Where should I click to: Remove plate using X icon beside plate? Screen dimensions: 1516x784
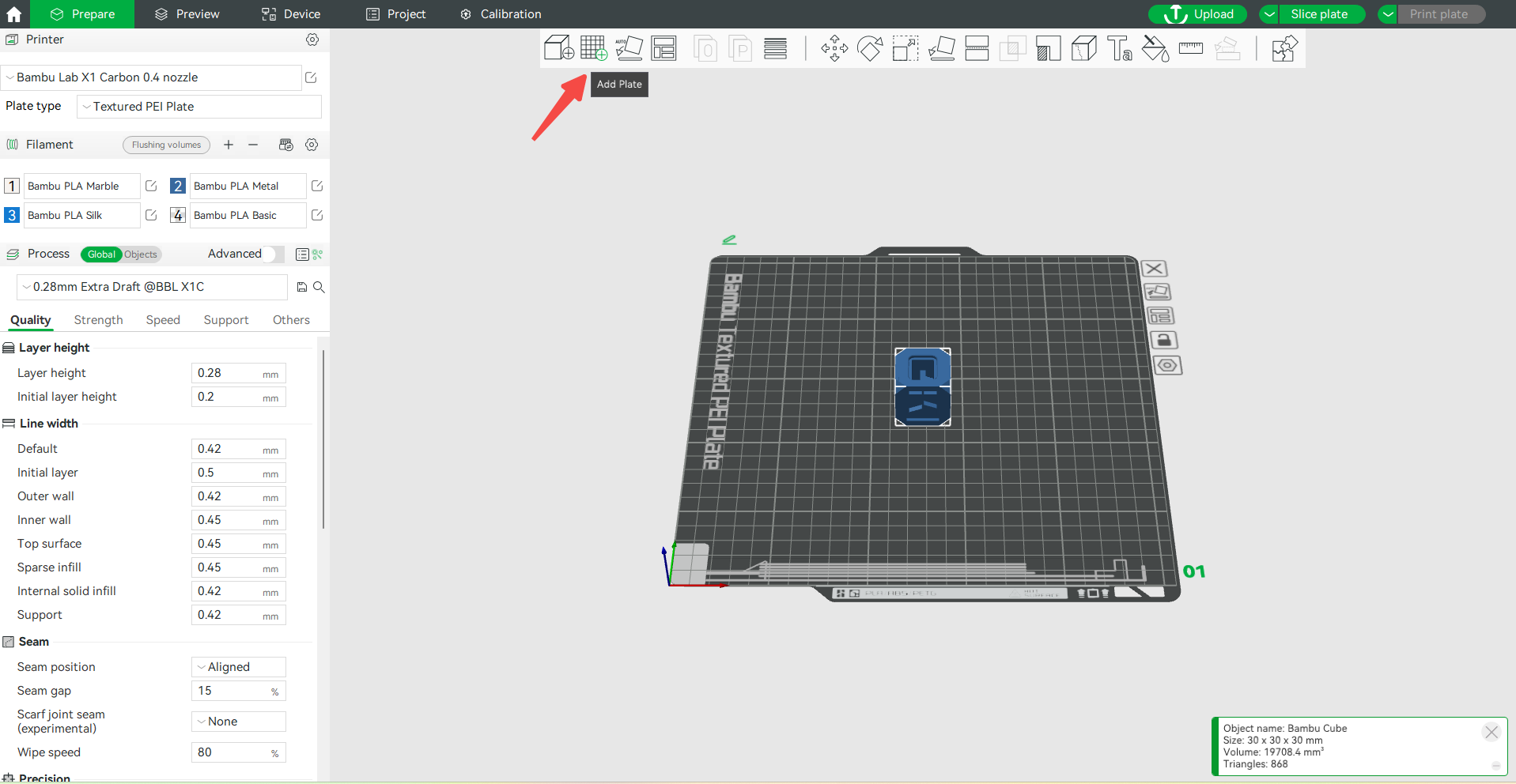pos(1154,269)
